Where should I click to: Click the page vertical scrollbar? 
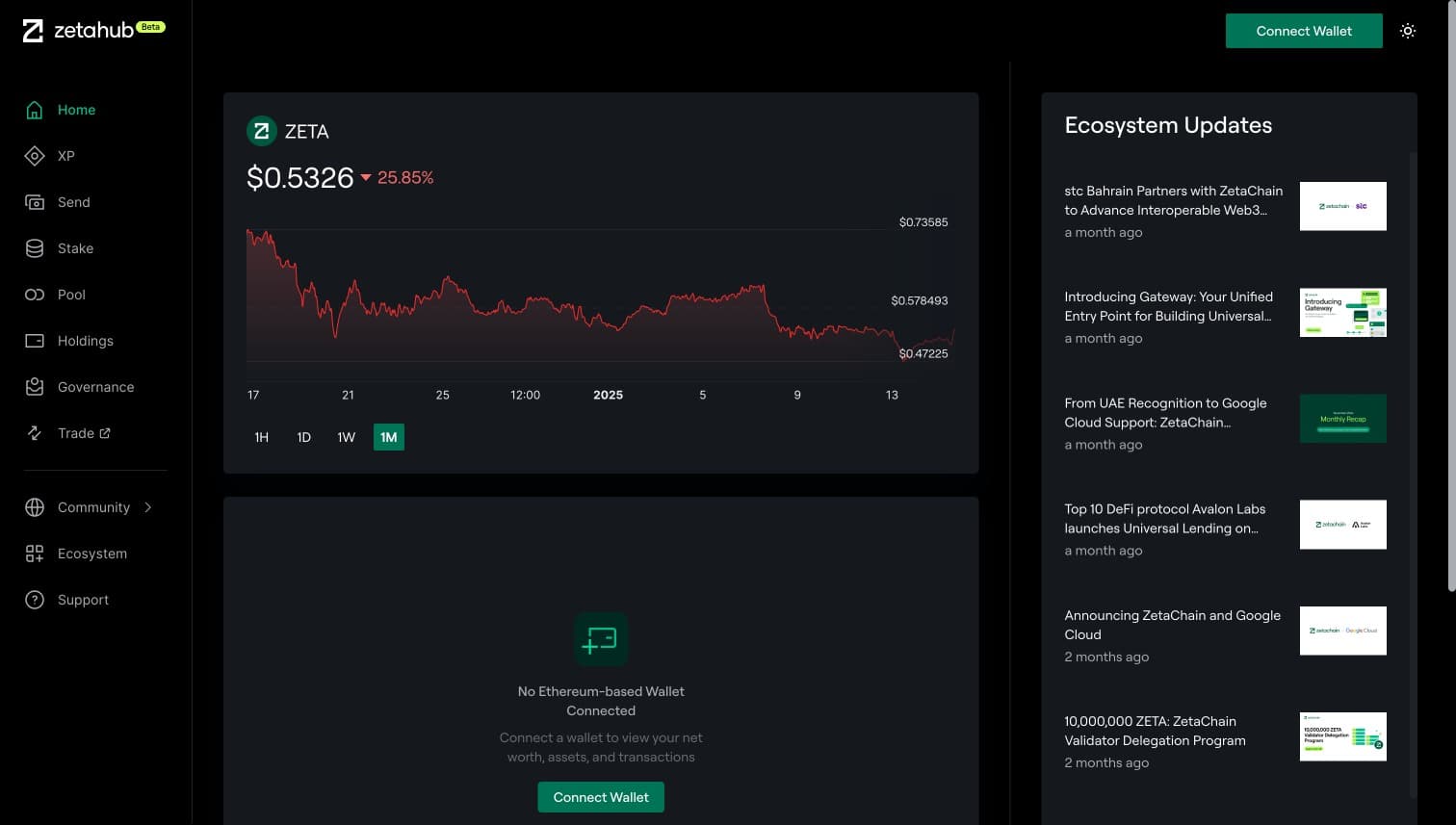[x=1451, y=296]
